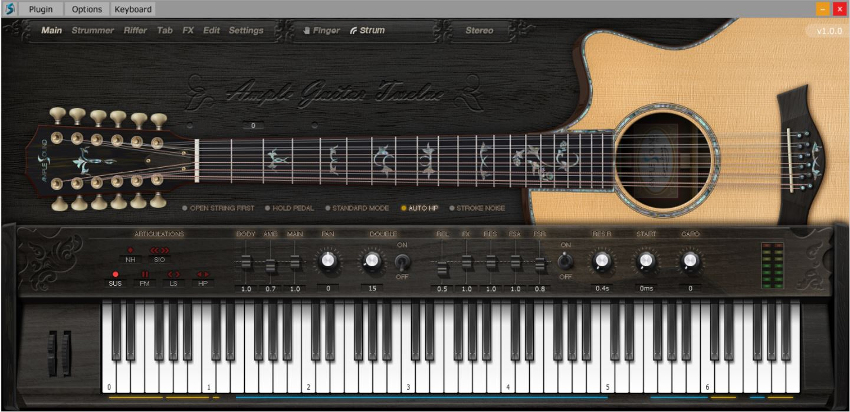Disable the Auto HP option
850x412 pixels.
click(x=420, y=208)
